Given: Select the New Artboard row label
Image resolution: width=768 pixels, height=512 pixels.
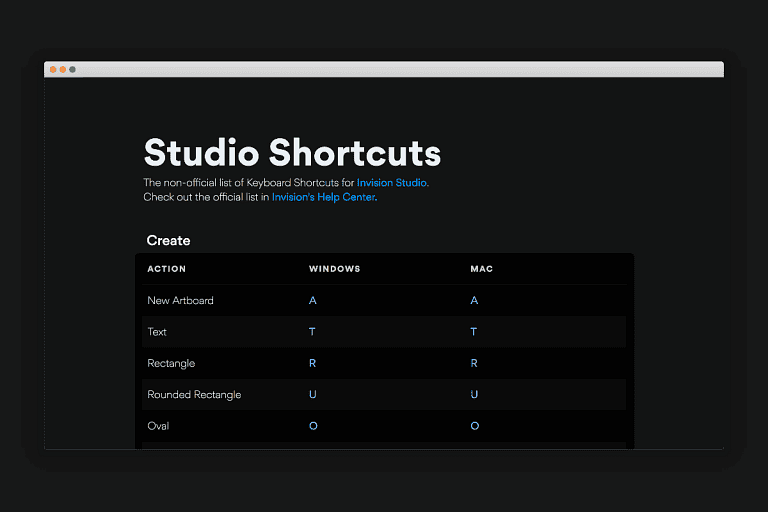Looking at the screenshot, I should click(x=180, y=300).
